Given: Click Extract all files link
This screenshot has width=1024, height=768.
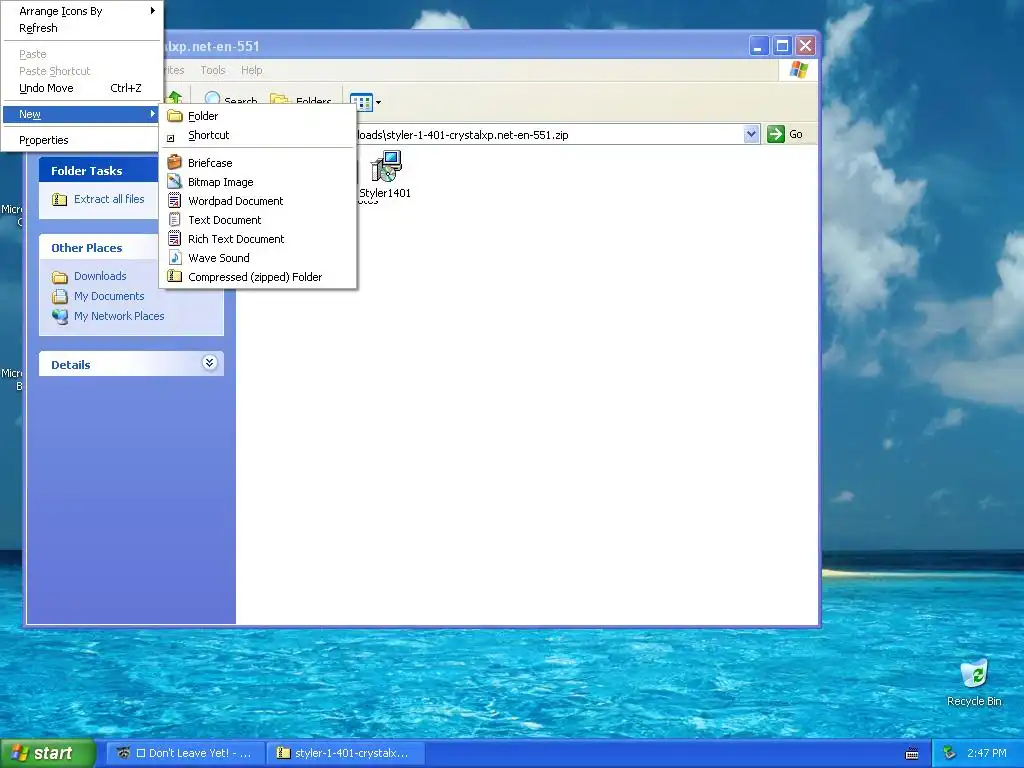Looking at the screenshot, I should pos(109,199).
